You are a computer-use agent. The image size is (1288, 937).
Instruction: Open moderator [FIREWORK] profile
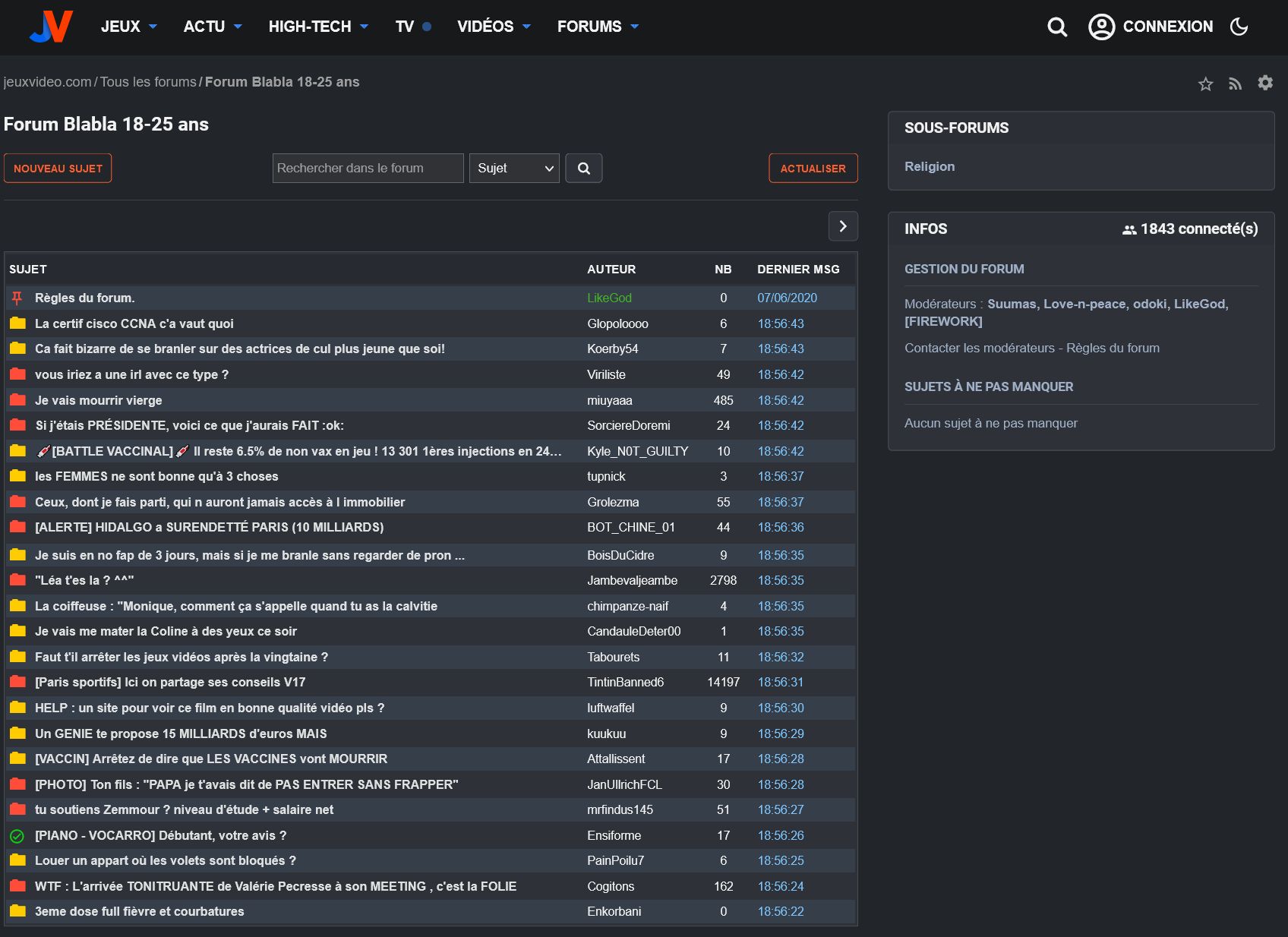click(x=943, y=321)
